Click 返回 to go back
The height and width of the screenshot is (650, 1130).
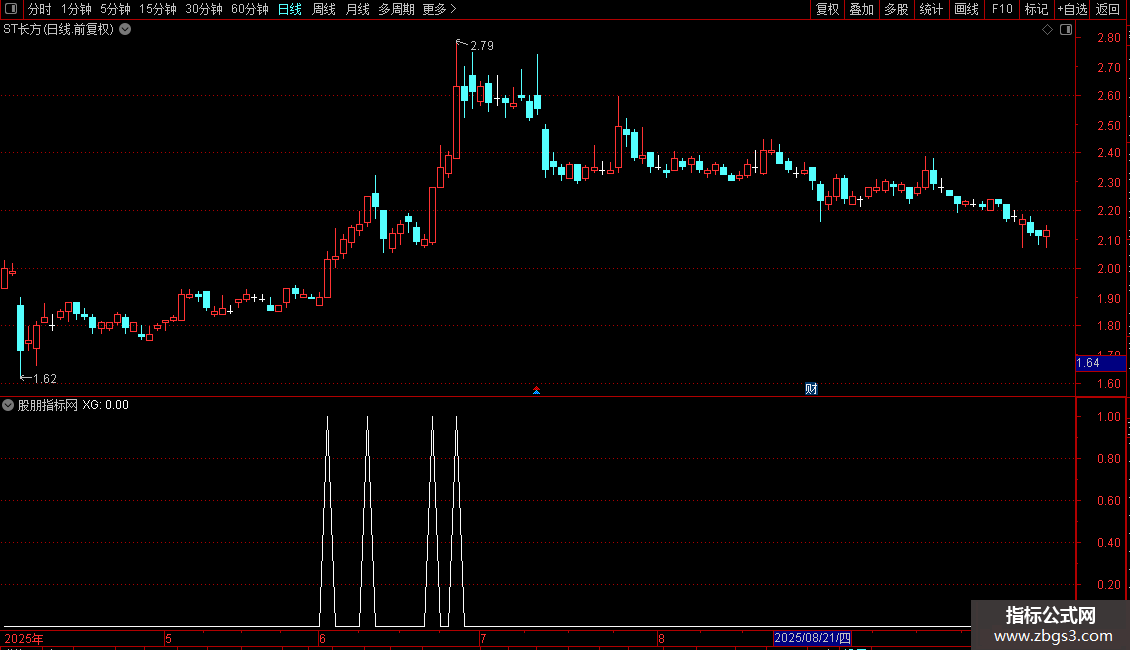click(1108, 9)
